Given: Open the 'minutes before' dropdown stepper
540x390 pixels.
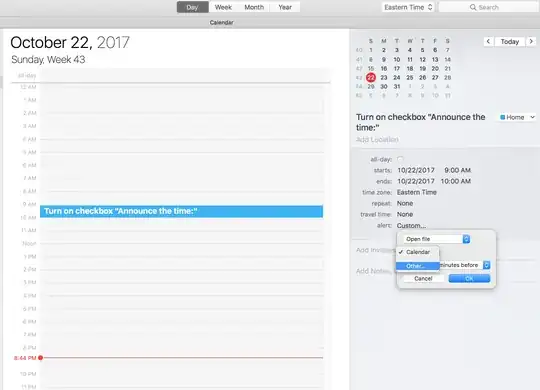Looking at the screenshot, I should coord(486,265).
